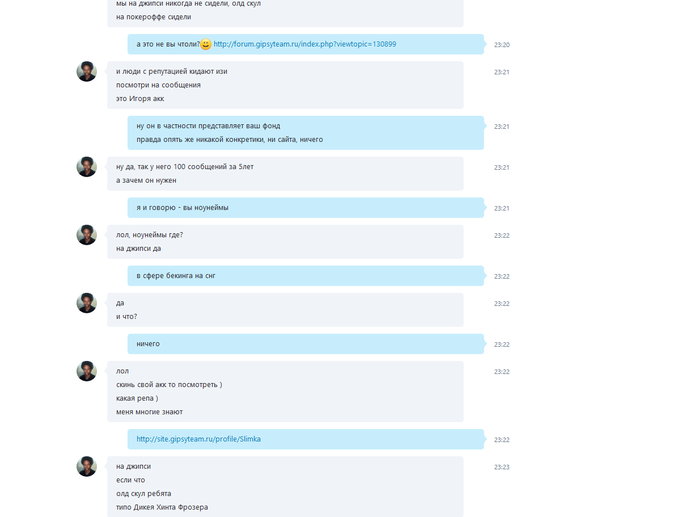Select the "ничего" message bubble
Image resolution: width=700 pixels, height=517 pixels.
pyautogui.click(x=306, y=344)
